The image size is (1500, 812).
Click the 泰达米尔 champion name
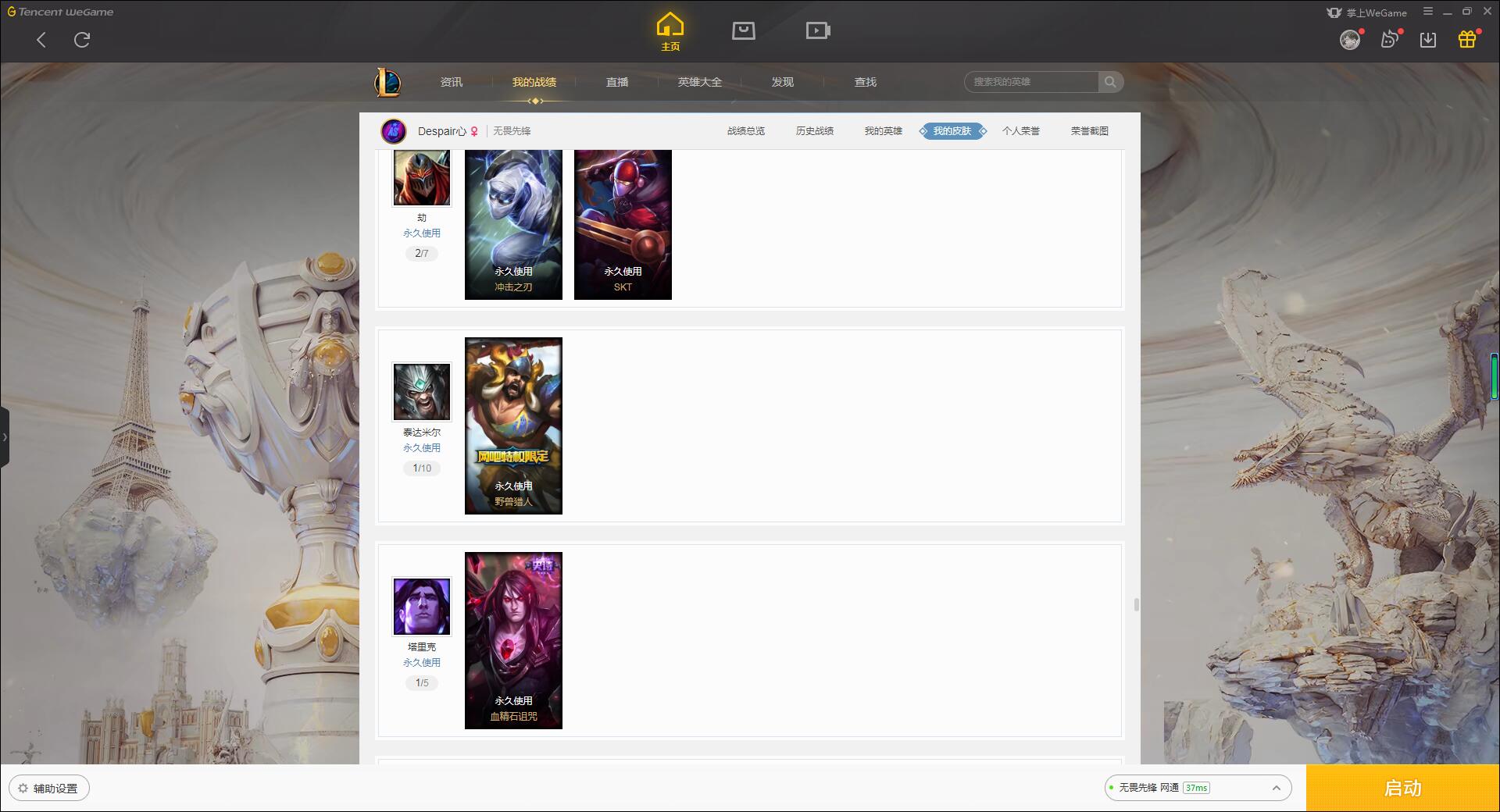click(422, 432)
